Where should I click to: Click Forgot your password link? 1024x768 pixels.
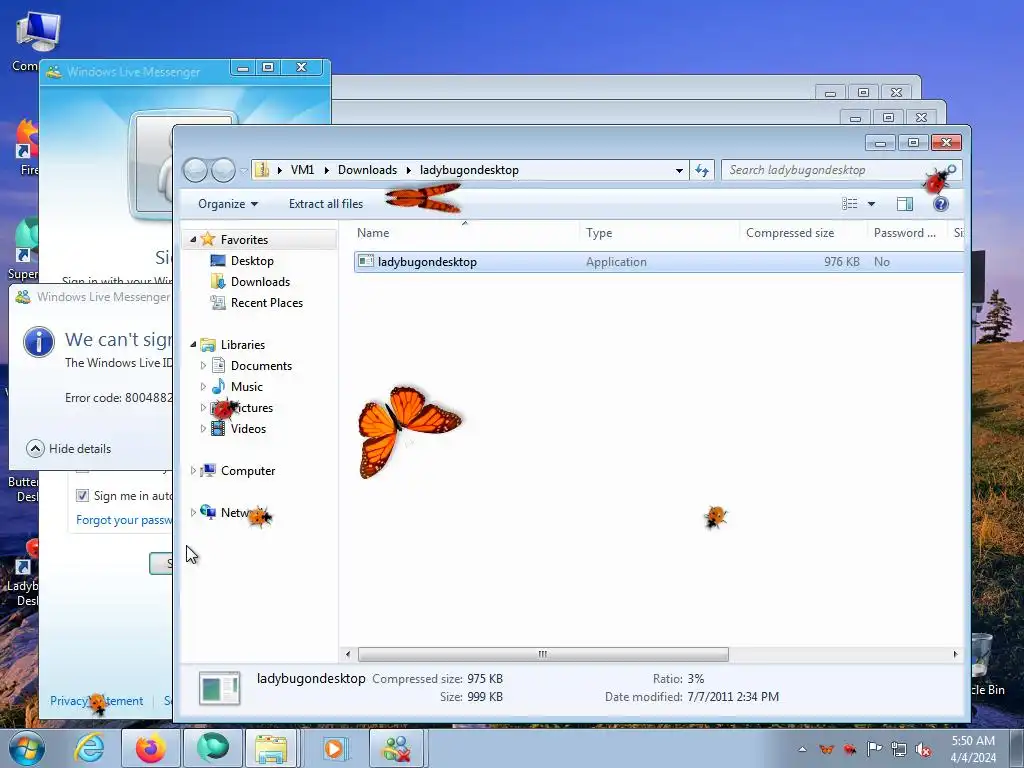(124, 520)
